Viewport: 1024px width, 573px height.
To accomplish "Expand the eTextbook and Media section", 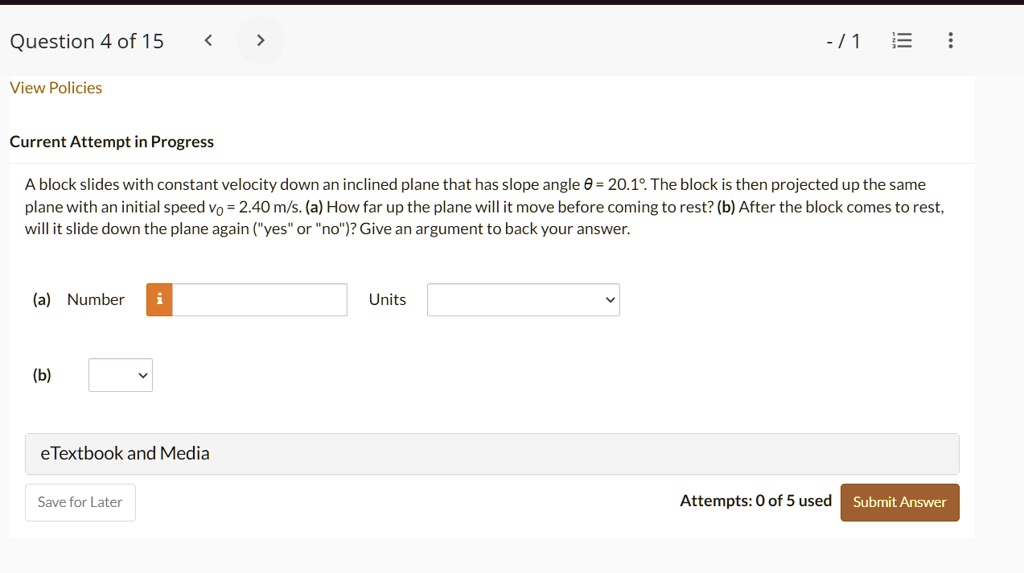I will [x=492, y=453].
